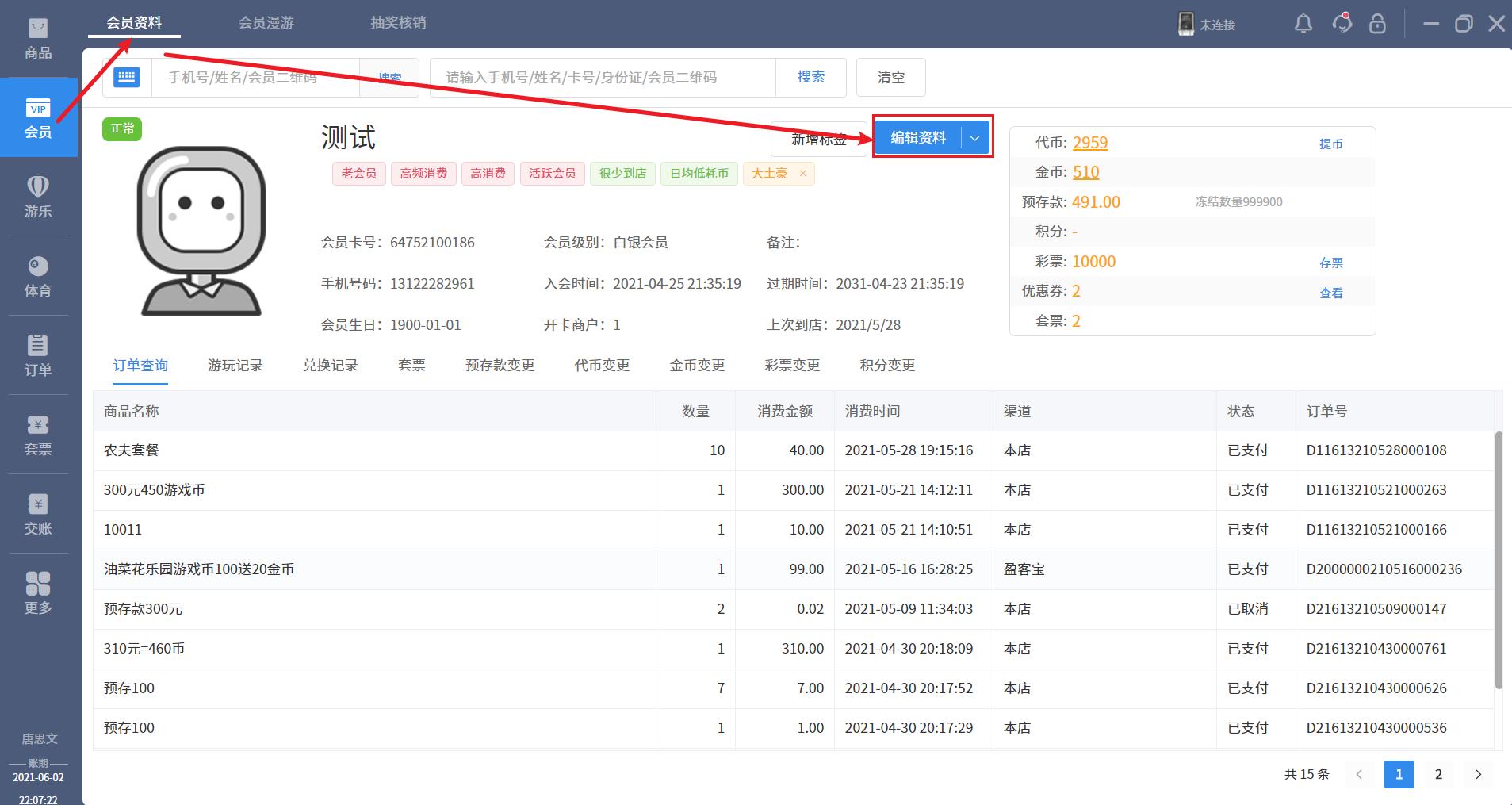This screenshot has height=805, width=1512.
Task: Click the 提币 link
Action: tap(1331, 144)
